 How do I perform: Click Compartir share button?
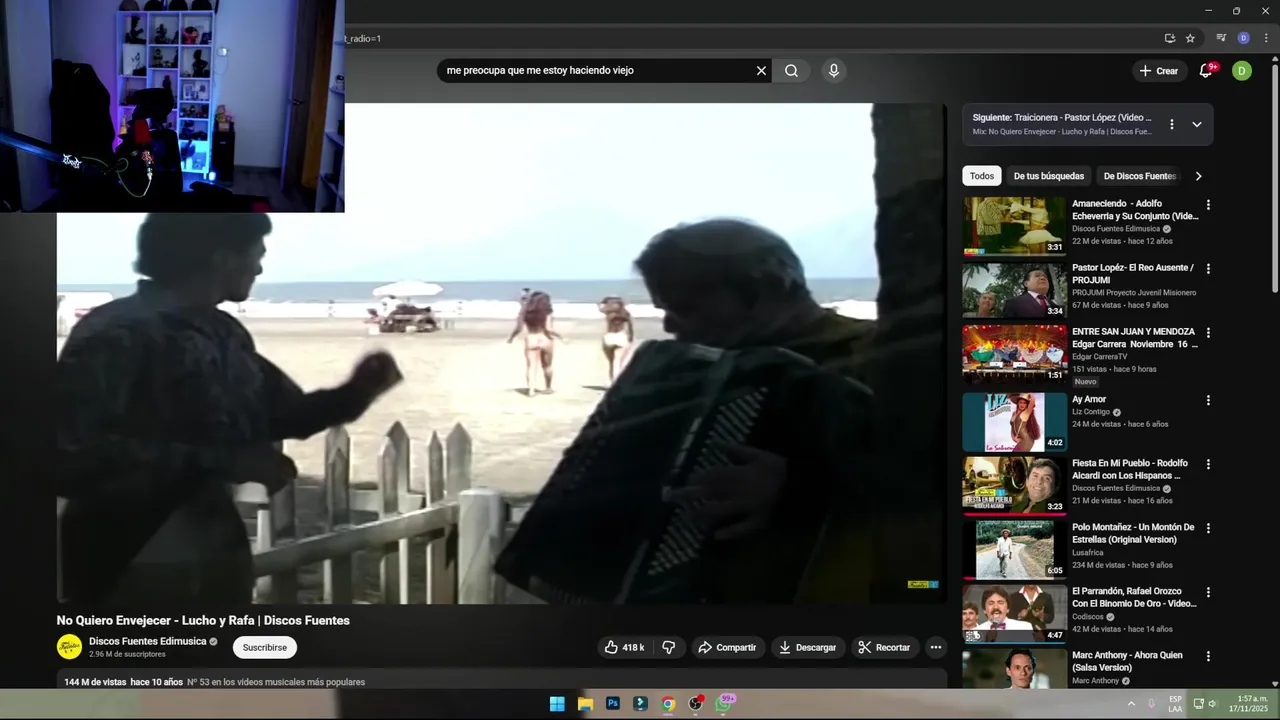[x=727, y=647]
